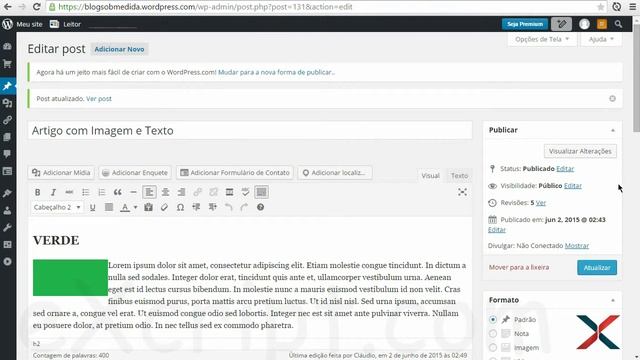Underline the selected text
The image size is (640, 360).
click(x=93, y=207)
